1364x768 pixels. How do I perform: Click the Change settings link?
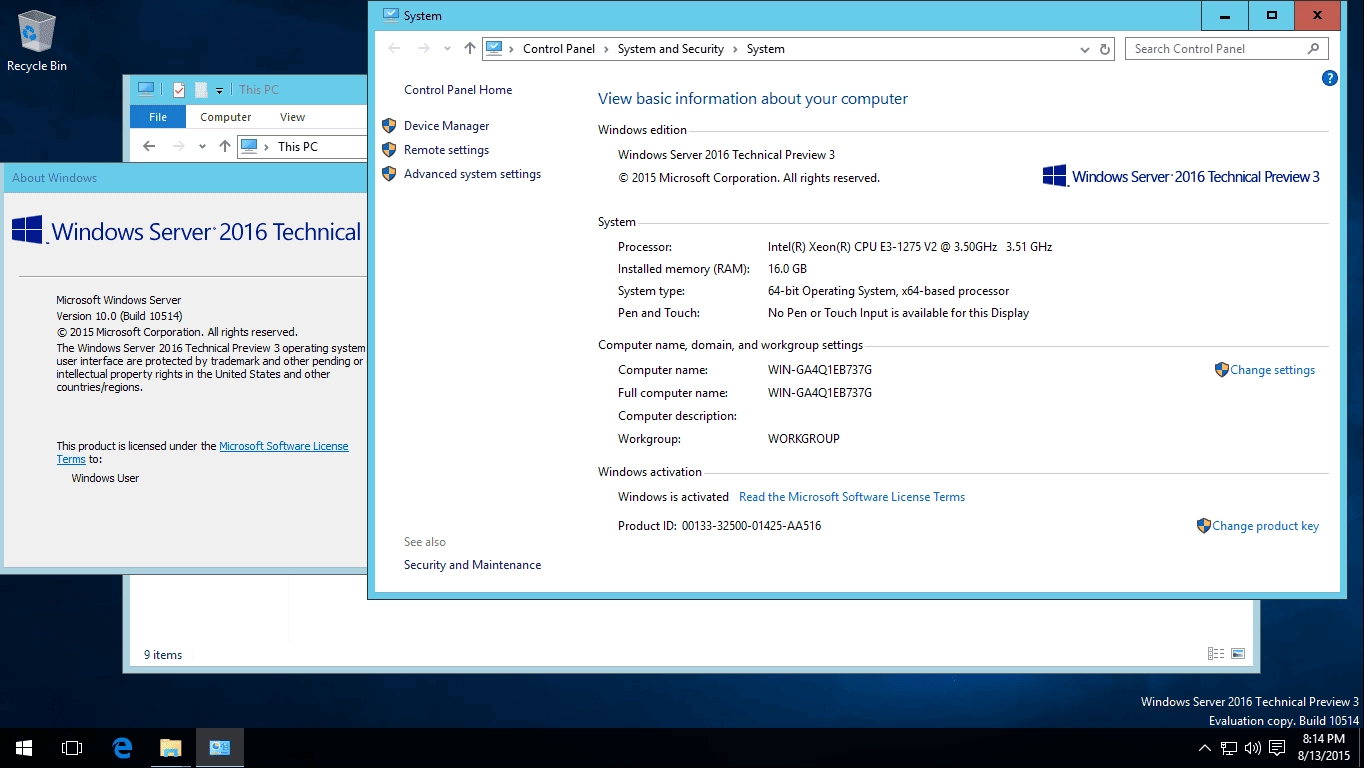(1272, 370)
